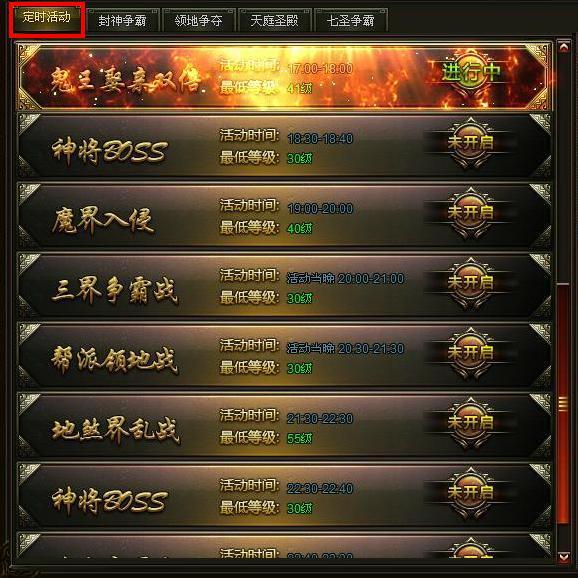Select the 鬼王娶亲双倍 event banner

pyautogui.click(x=284, y=77)
